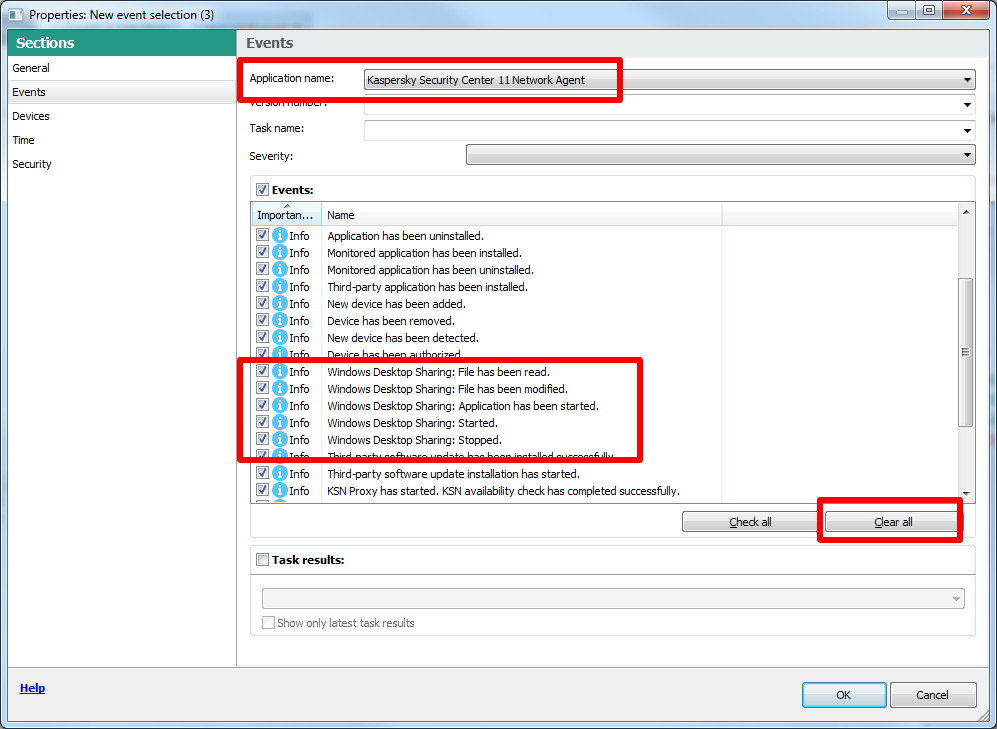The image size is (997, 729).
Task: Uncheck 'Device has been removed' event
Action: (262, 320)
